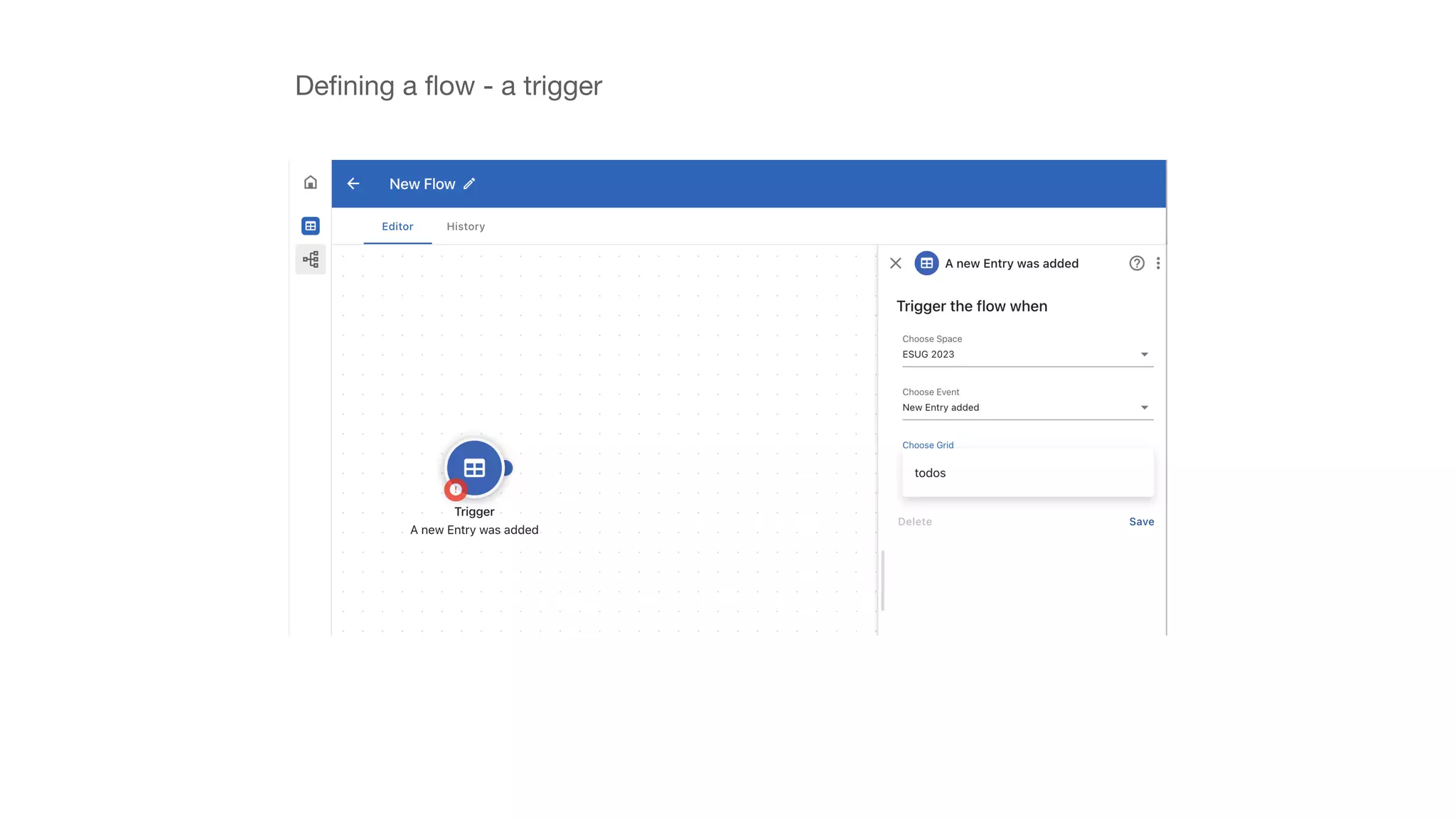Viewport: 1456px width, 819px height.
Task: Click the home icon in sidebar
Action: 310,183
